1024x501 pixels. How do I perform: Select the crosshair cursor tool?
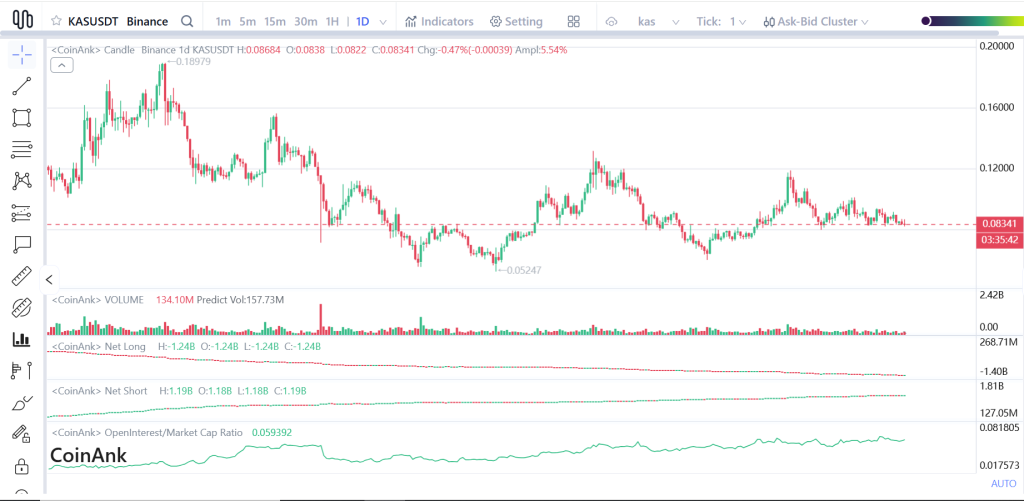coord(22,55)
